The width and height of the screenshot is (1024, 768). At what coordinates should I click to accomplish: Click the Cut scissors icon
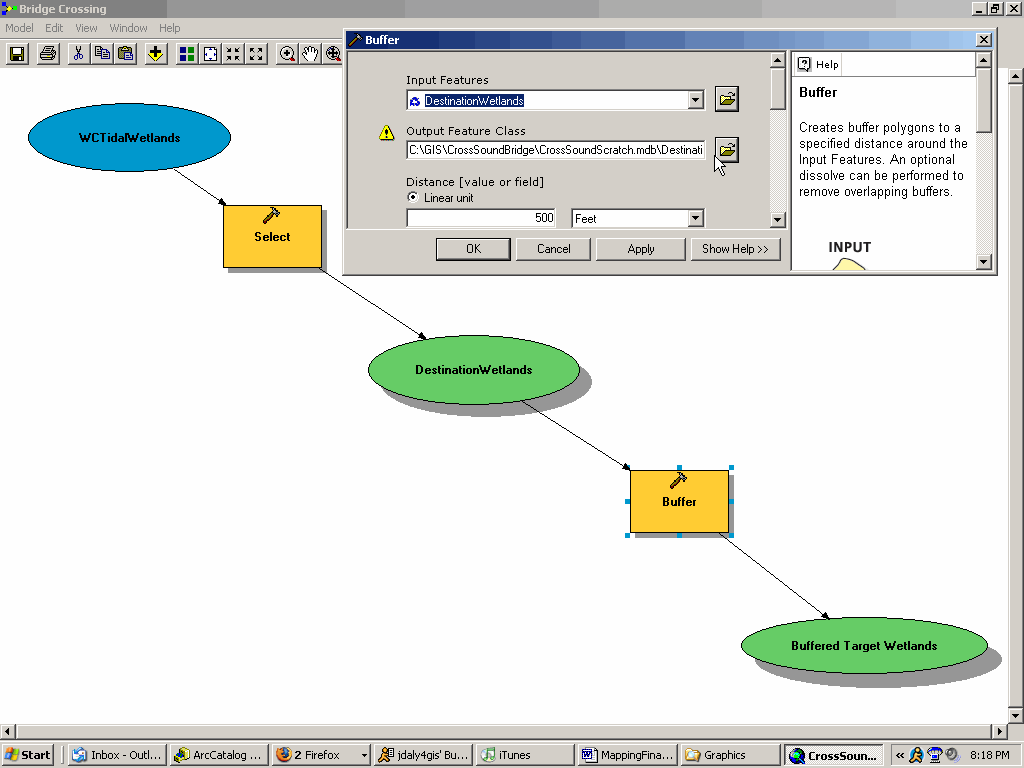click(78, 54)
